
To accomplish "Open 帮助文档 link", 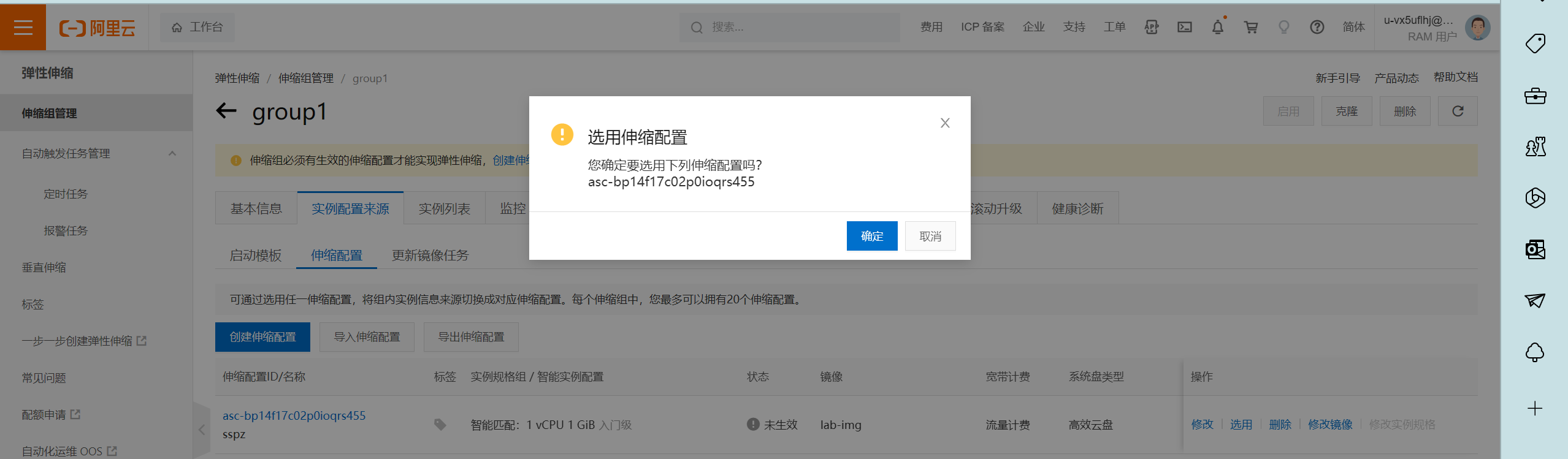I will pyautogui.click(x=1455, y=77).
